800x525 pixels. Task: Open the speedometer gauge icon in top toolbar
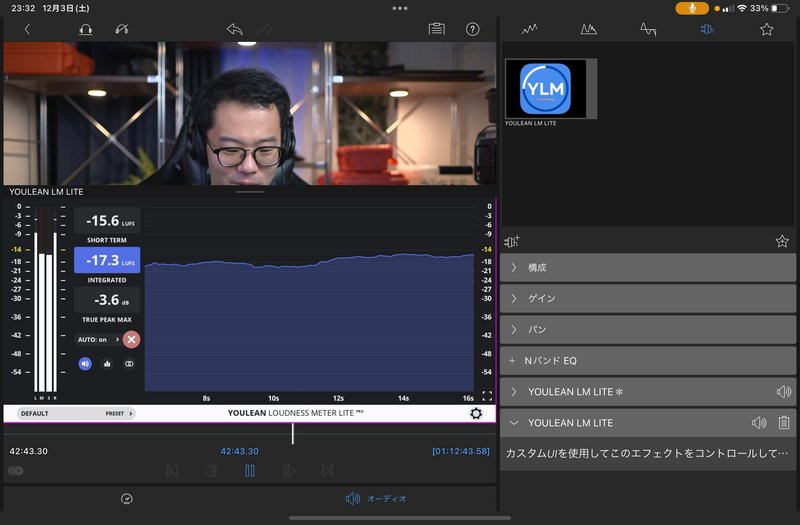(x=122, y=30)
